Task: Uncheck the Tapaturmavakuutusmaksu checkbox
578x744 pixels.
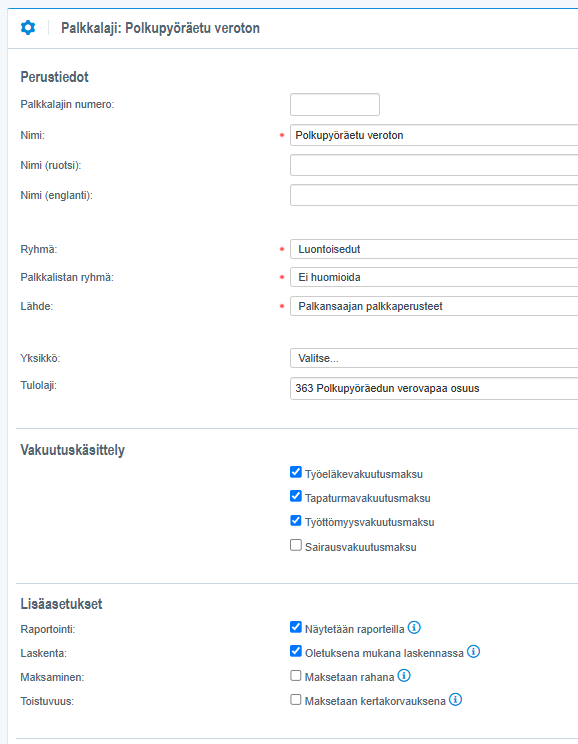Action: click(296, 496)
